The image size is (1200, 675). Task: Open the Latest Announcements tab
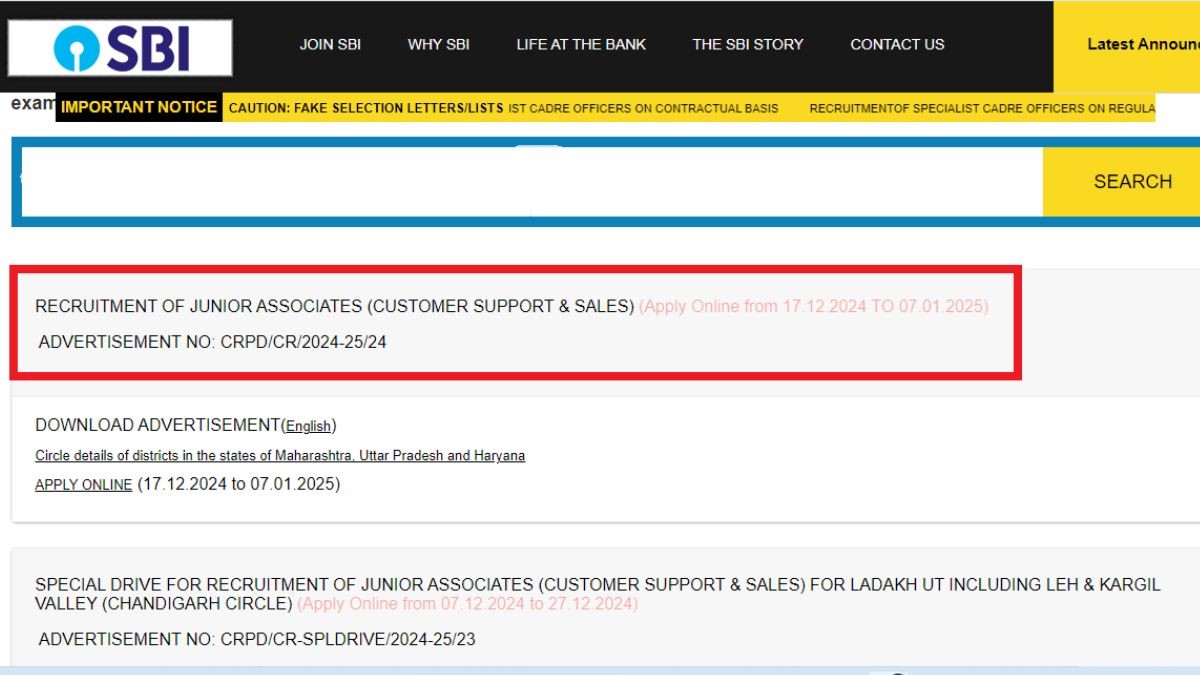pos(1142,44)
